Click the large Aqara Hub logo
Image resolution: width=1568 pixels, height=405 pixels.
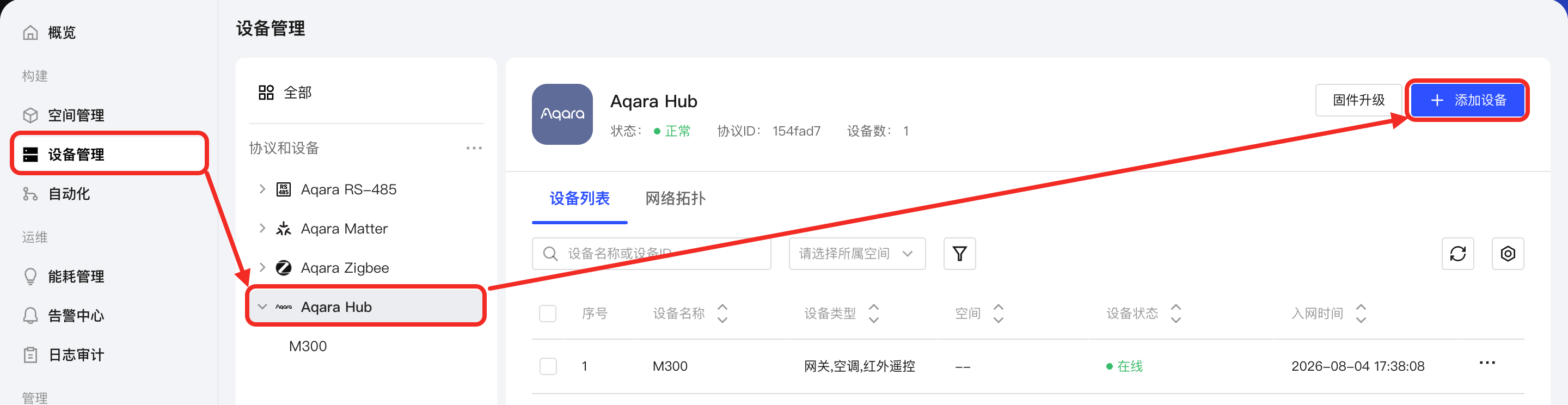[562, 114]
